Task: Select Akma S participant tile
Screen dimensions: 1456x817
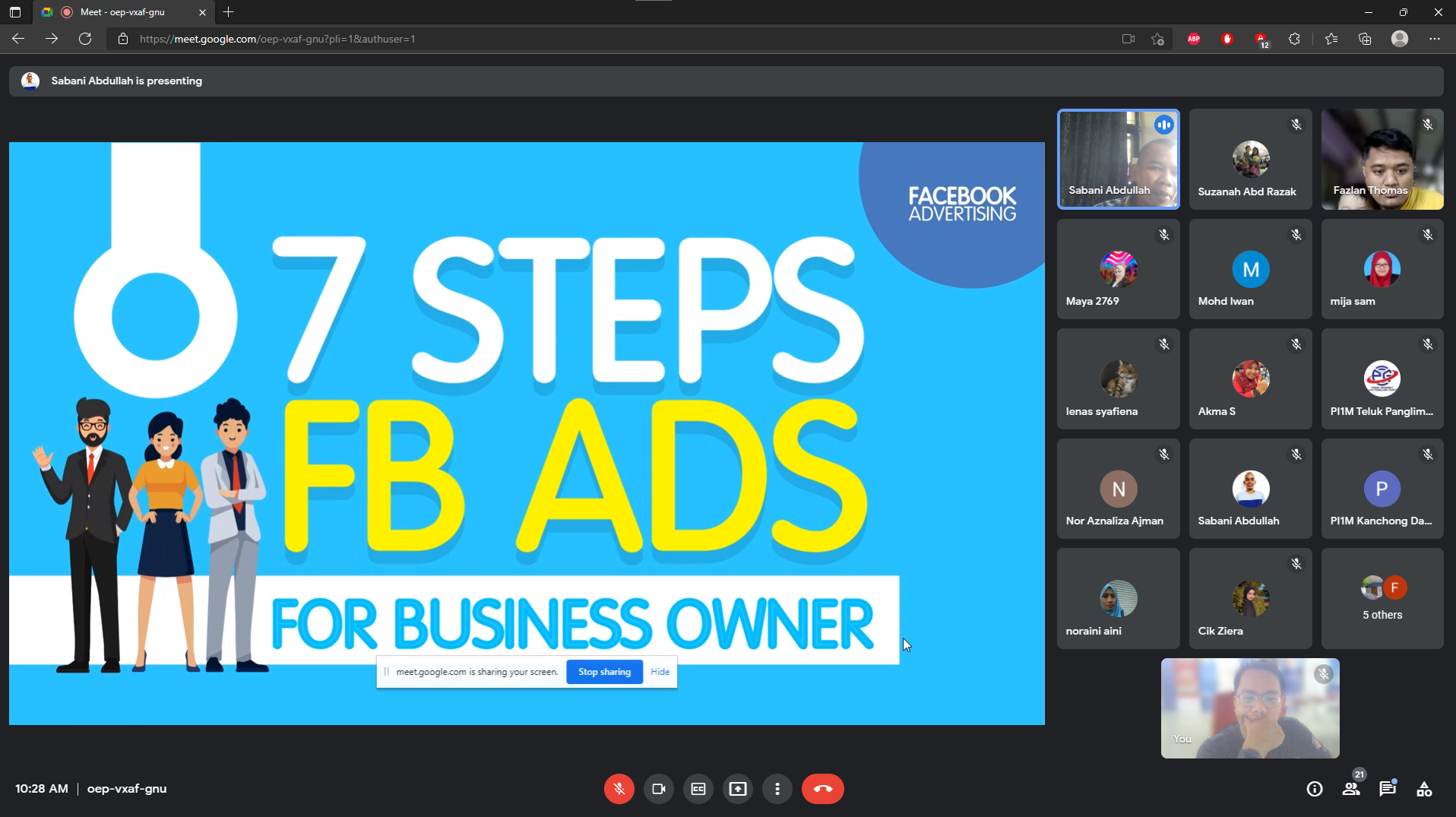Action: tap(1250, 378)
